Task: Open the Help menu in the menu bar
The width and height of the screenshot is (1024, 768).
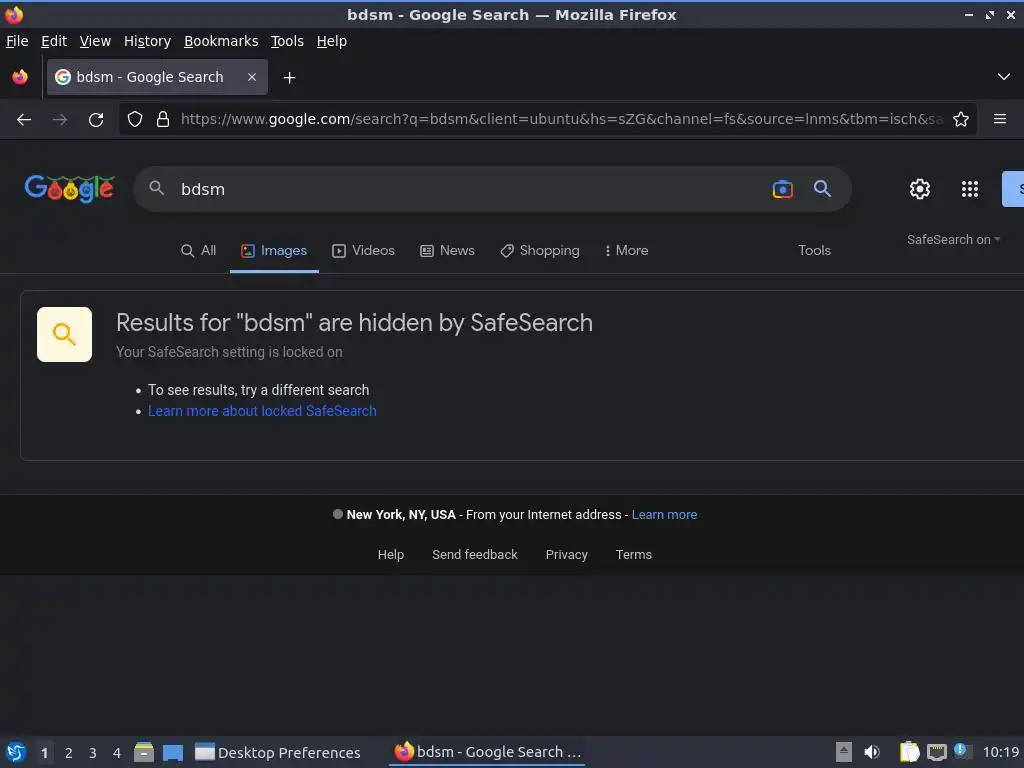Action: (x=332, y=41)
